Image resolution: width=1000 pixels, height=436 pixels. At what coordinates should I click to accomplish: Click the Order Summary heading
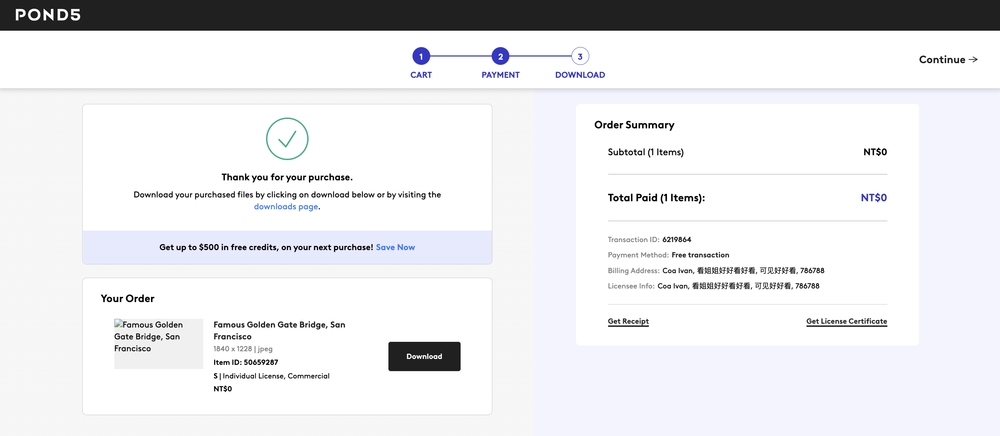tap(634, 125)
